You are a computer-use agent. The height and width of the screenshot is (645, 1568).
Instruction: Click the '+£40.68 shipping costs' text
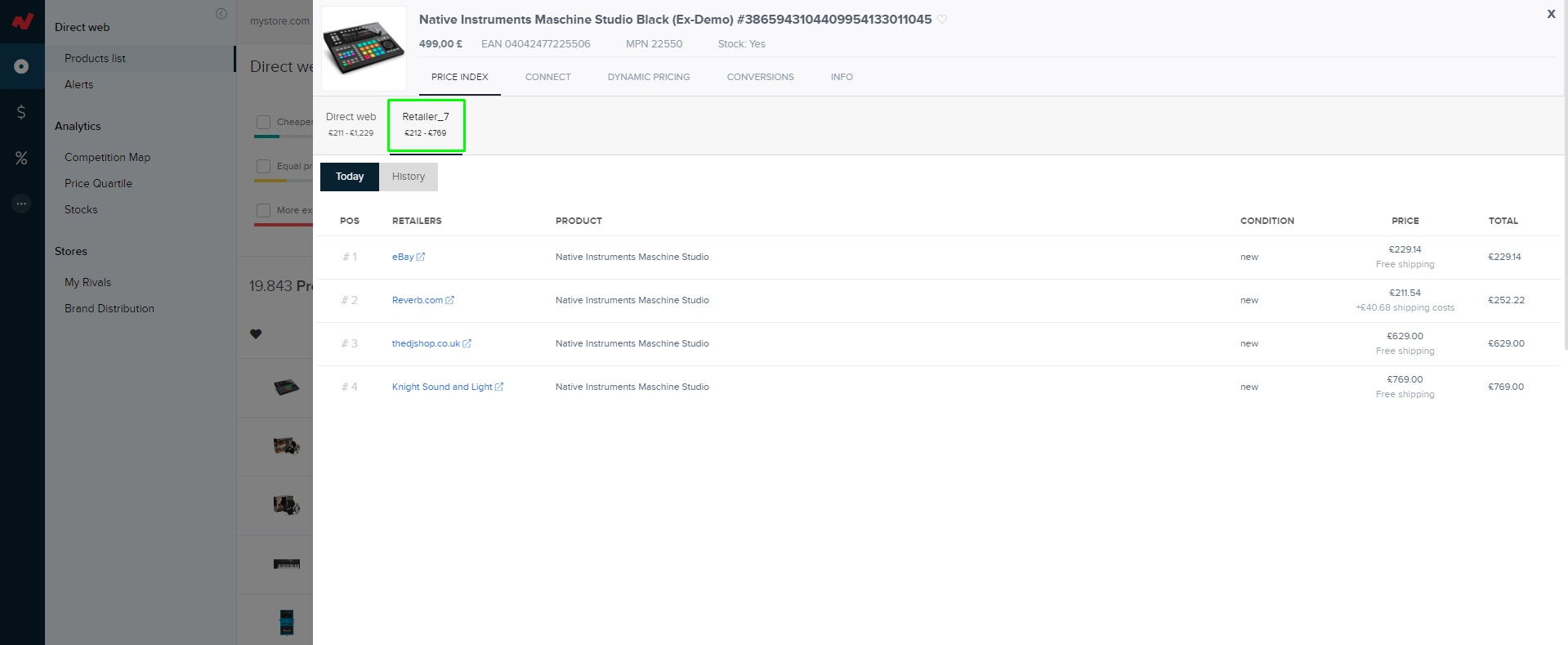point(1405,307)
